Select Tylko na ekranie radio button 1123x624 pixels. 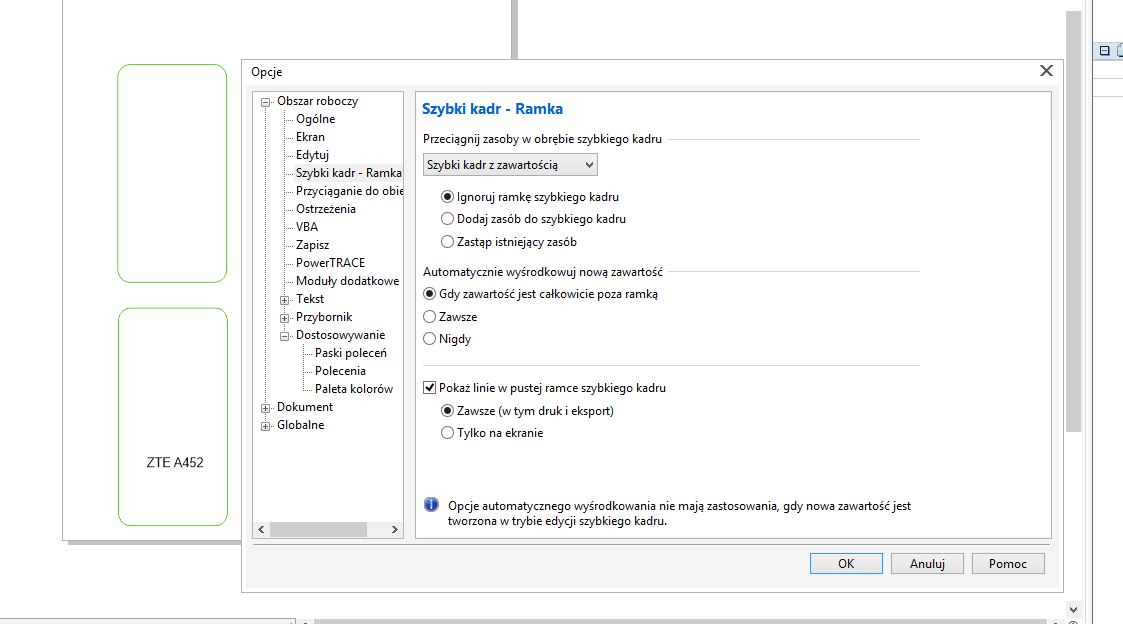(448, 433)
